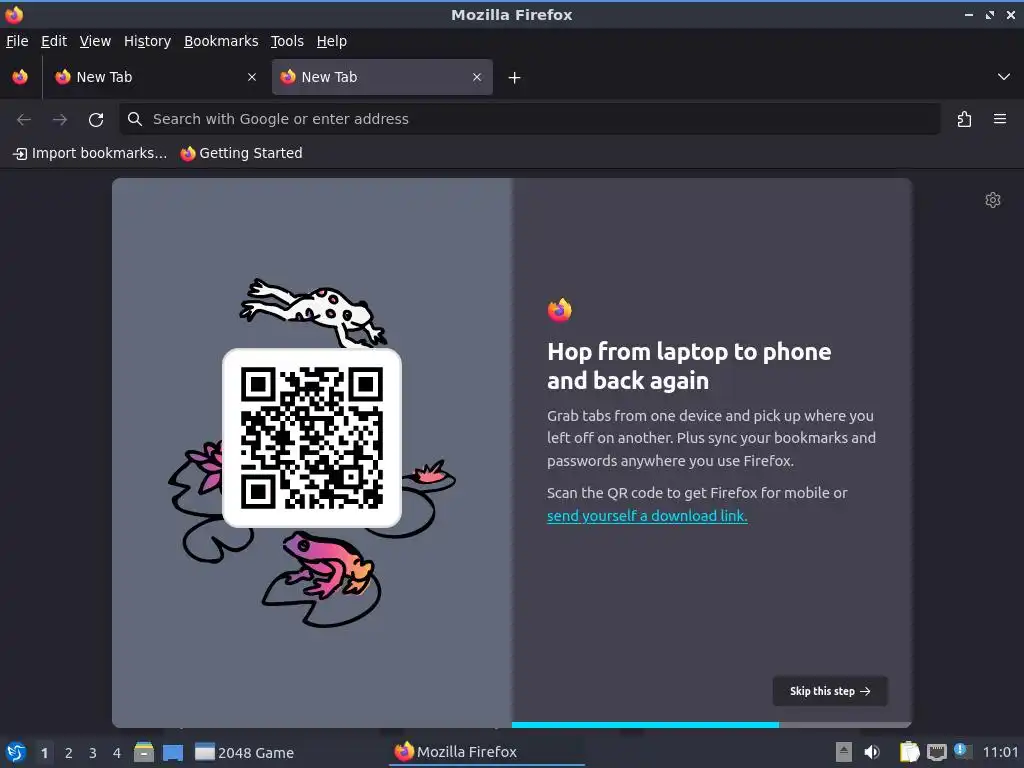Click the send yourself a download link
1024x768 pixels.
647,516
